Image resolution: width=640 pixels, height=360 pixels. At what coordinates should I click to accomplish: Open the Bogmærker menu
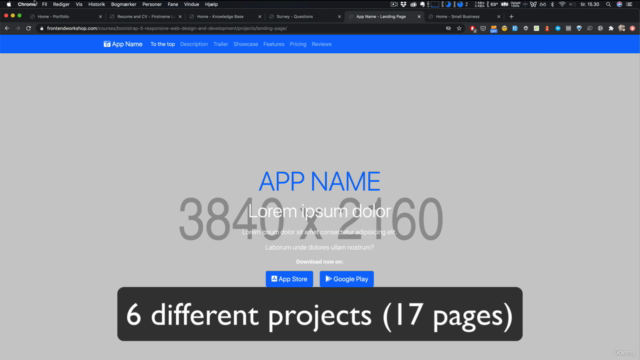pyautogui.click(x=124, y=4)
